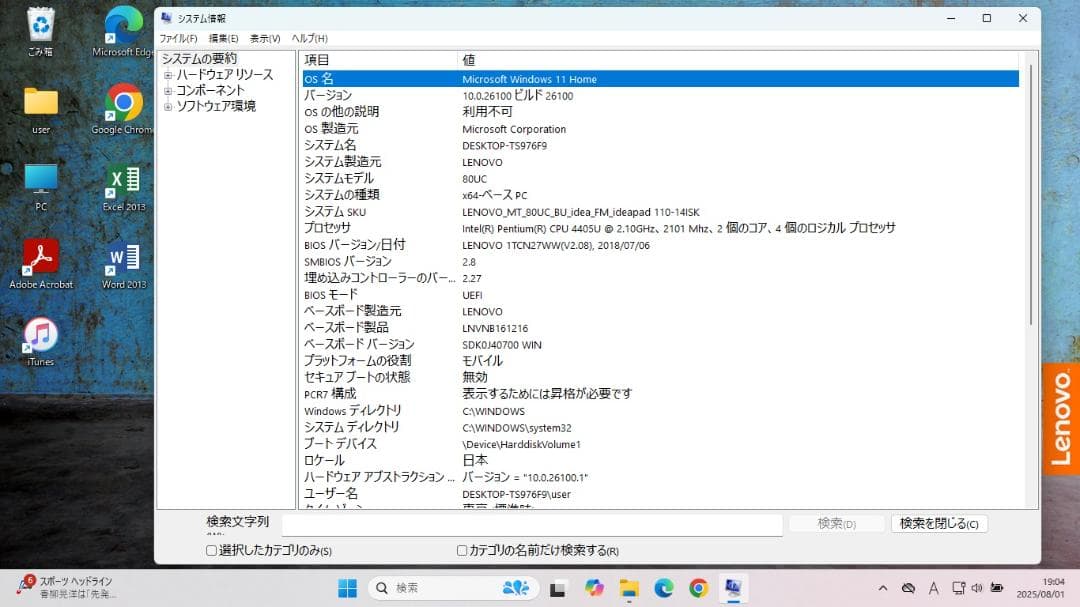Open volume control in the tray
The height and width of the screenshot is (607, 1080).
(977, 588)
